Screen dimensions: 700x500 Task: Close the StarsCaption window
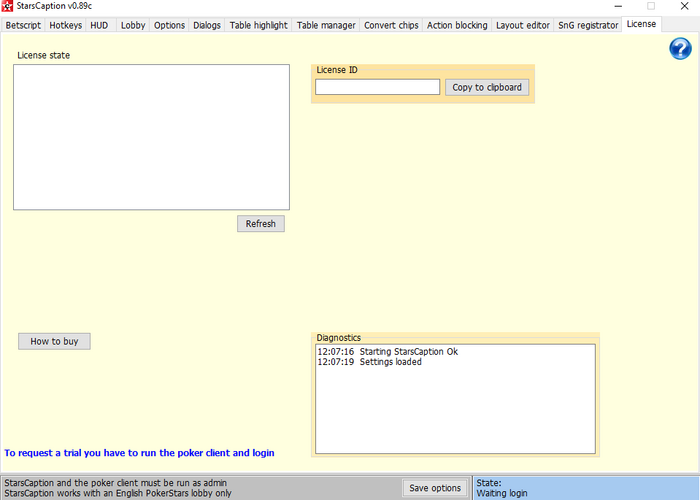pos(684,6)
